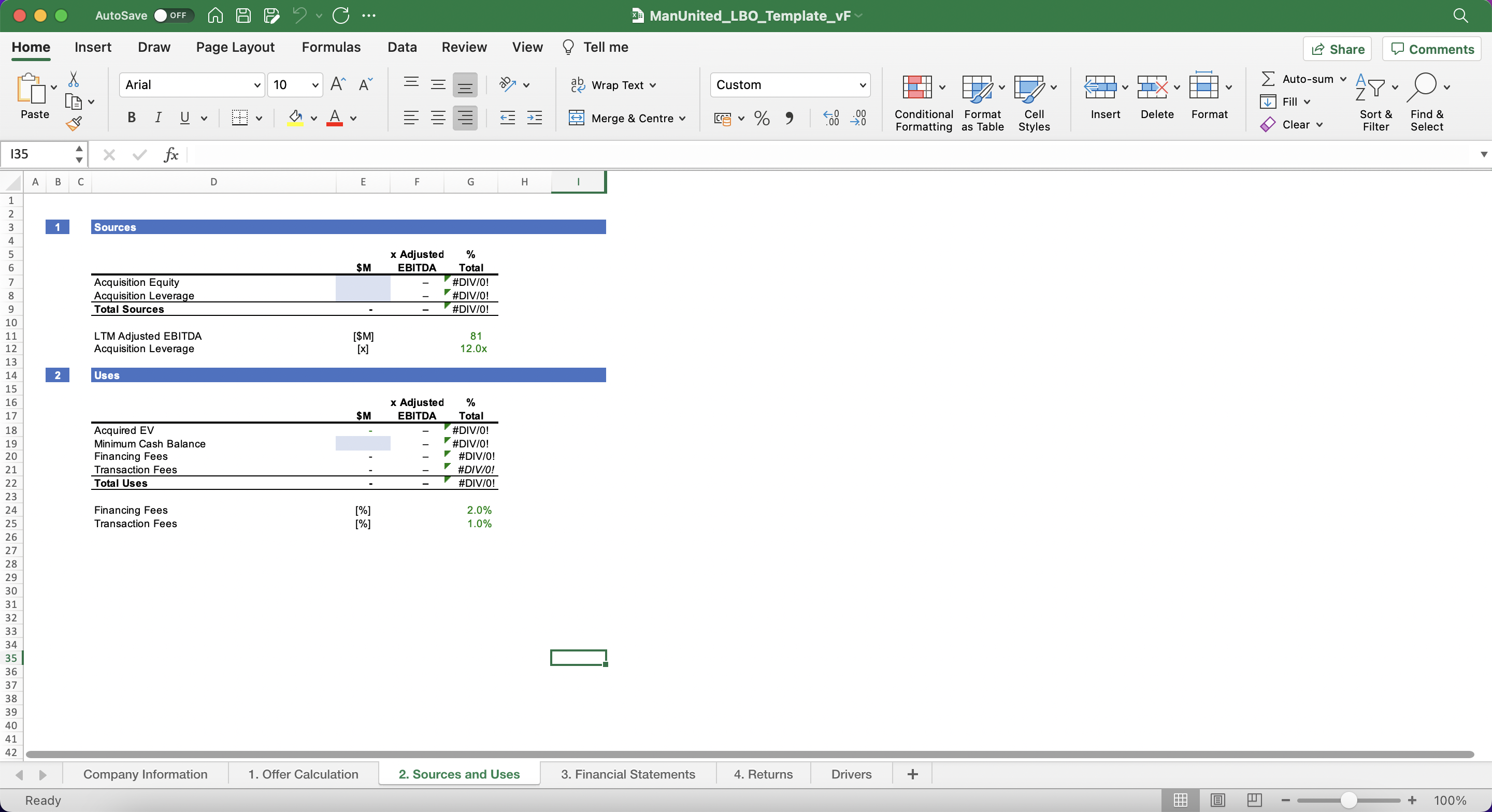The height and width of the screenshot is (812, 1492).
Task: Open Conditional Formatting menu
Action: tap(923, 103)
